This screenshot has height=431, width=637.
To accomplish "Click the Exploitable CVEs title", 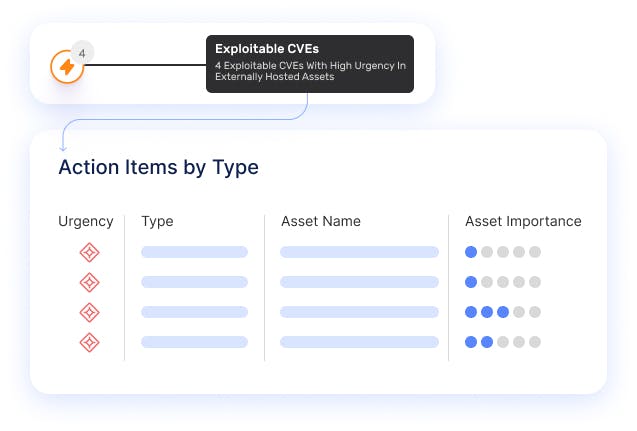I will [267, 49].
